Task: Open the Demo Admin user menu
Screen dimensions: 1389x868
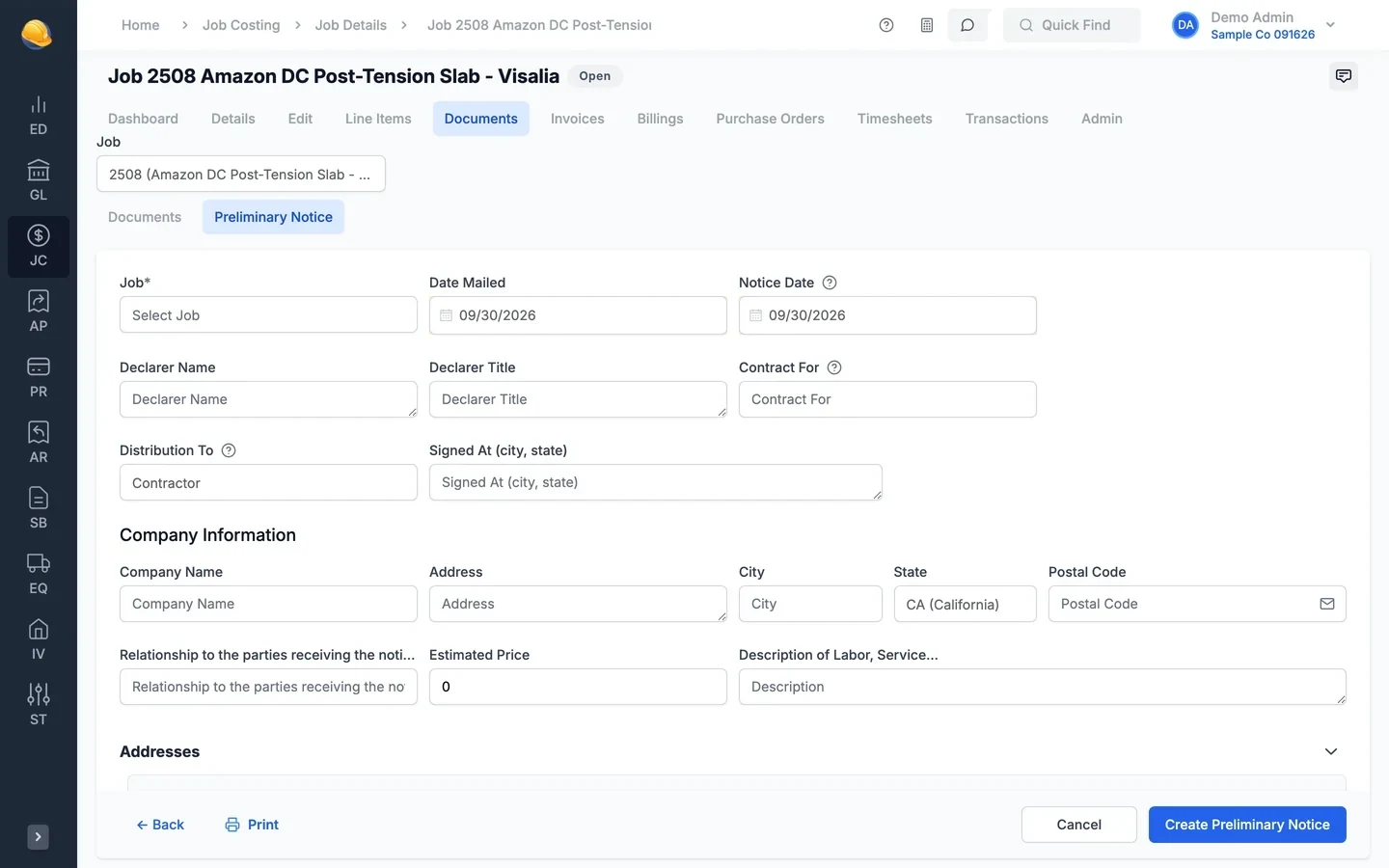Action: point(1254,25)
